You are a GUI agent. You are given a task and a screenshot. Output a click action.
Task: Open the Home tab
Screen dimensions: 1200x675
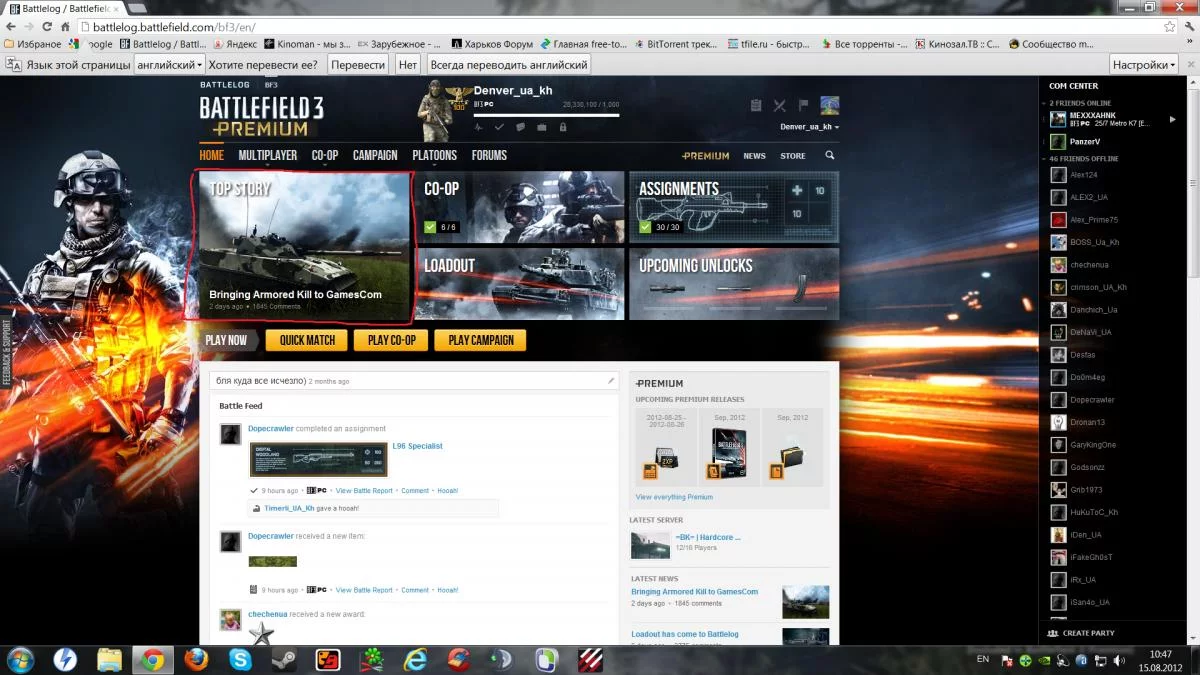click(211, 156)
